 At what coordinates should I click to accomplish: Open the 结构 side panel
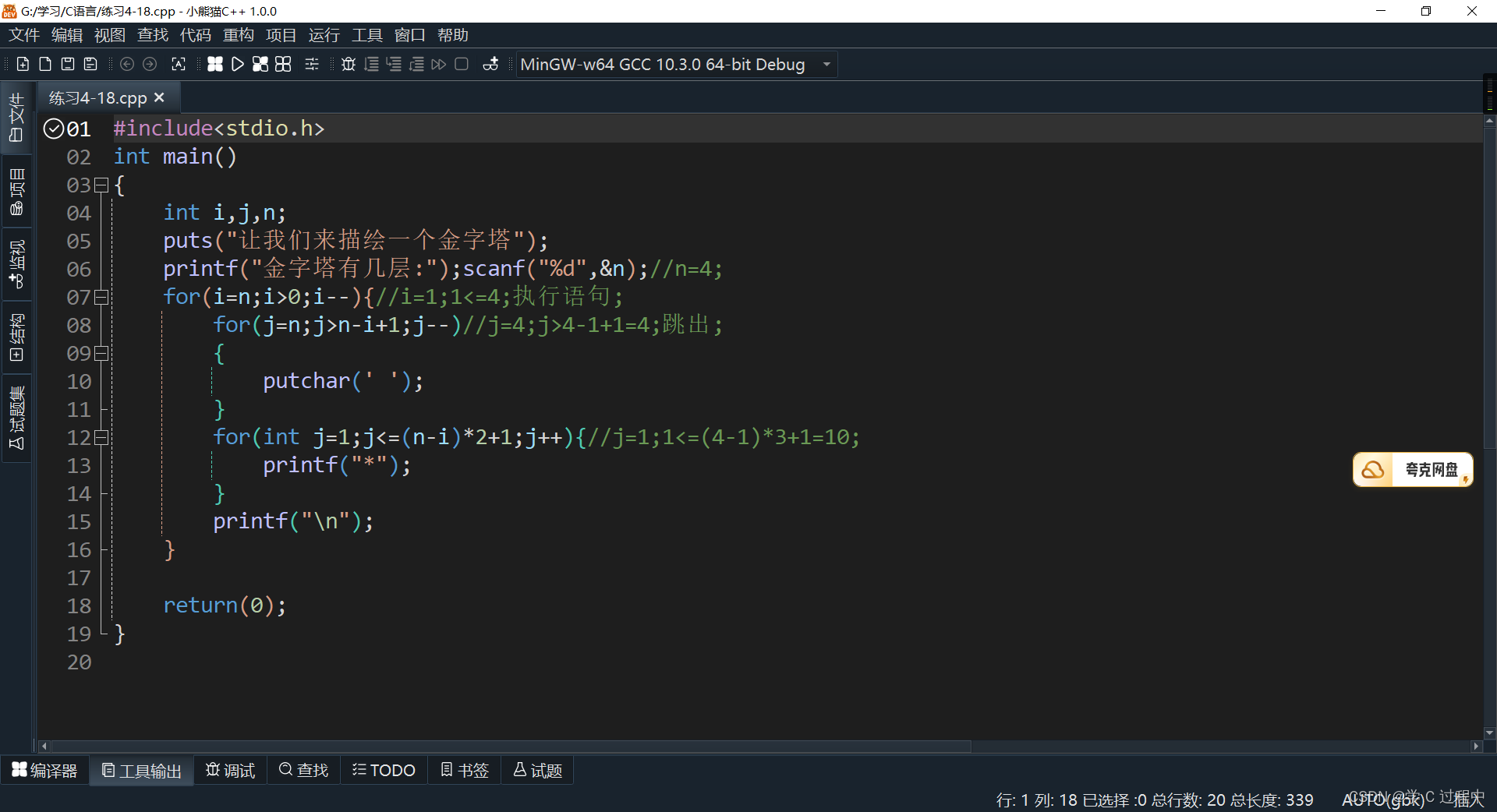click(x=16, y=337)
